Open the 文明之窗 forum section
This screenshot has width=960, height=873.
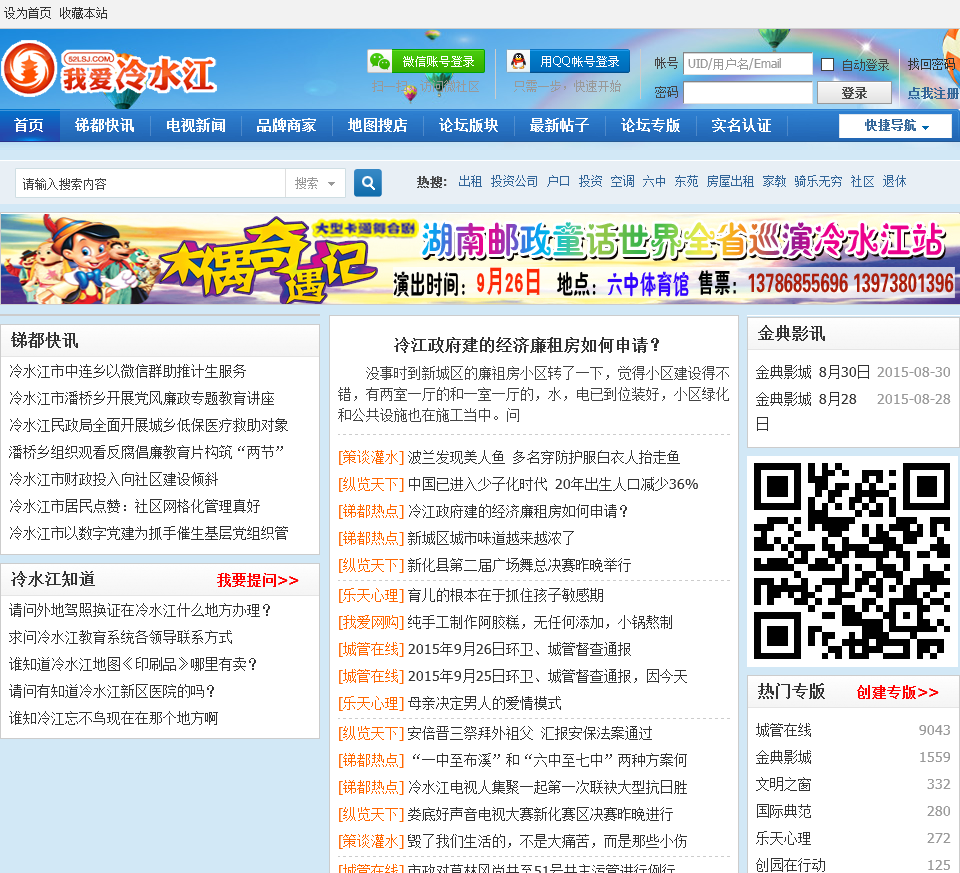pyautogui.click(x=783, y=784)
